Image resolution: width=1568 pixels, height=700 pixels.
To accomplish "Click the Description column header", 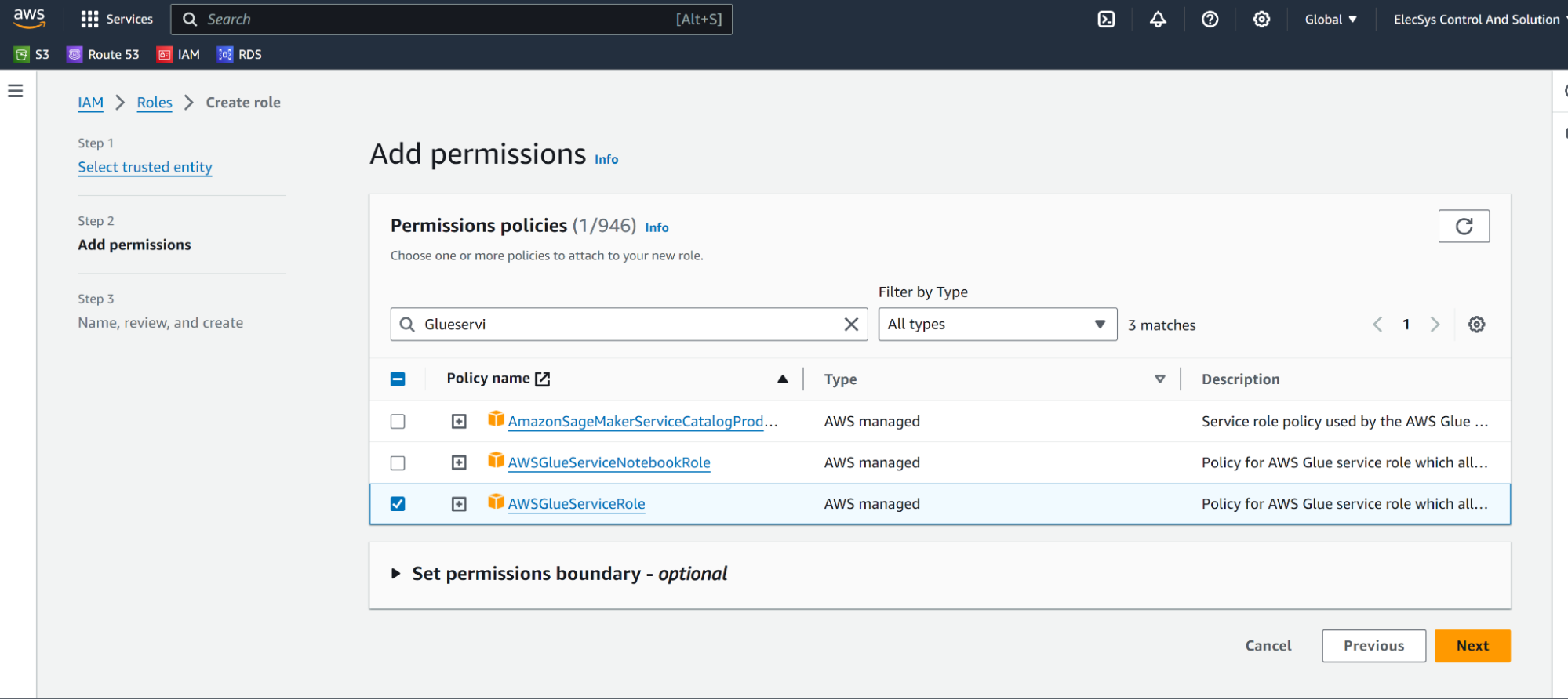I will [1240, 379].
